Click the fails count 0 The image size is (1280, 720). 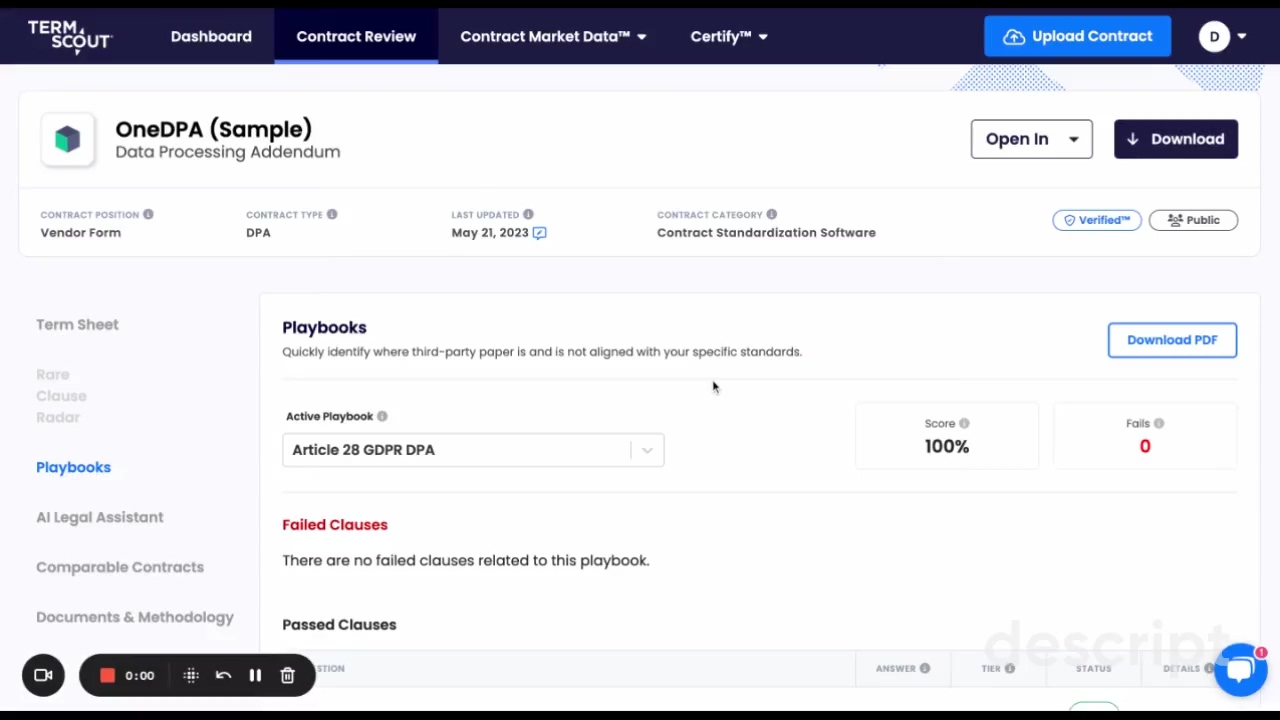1145,447
